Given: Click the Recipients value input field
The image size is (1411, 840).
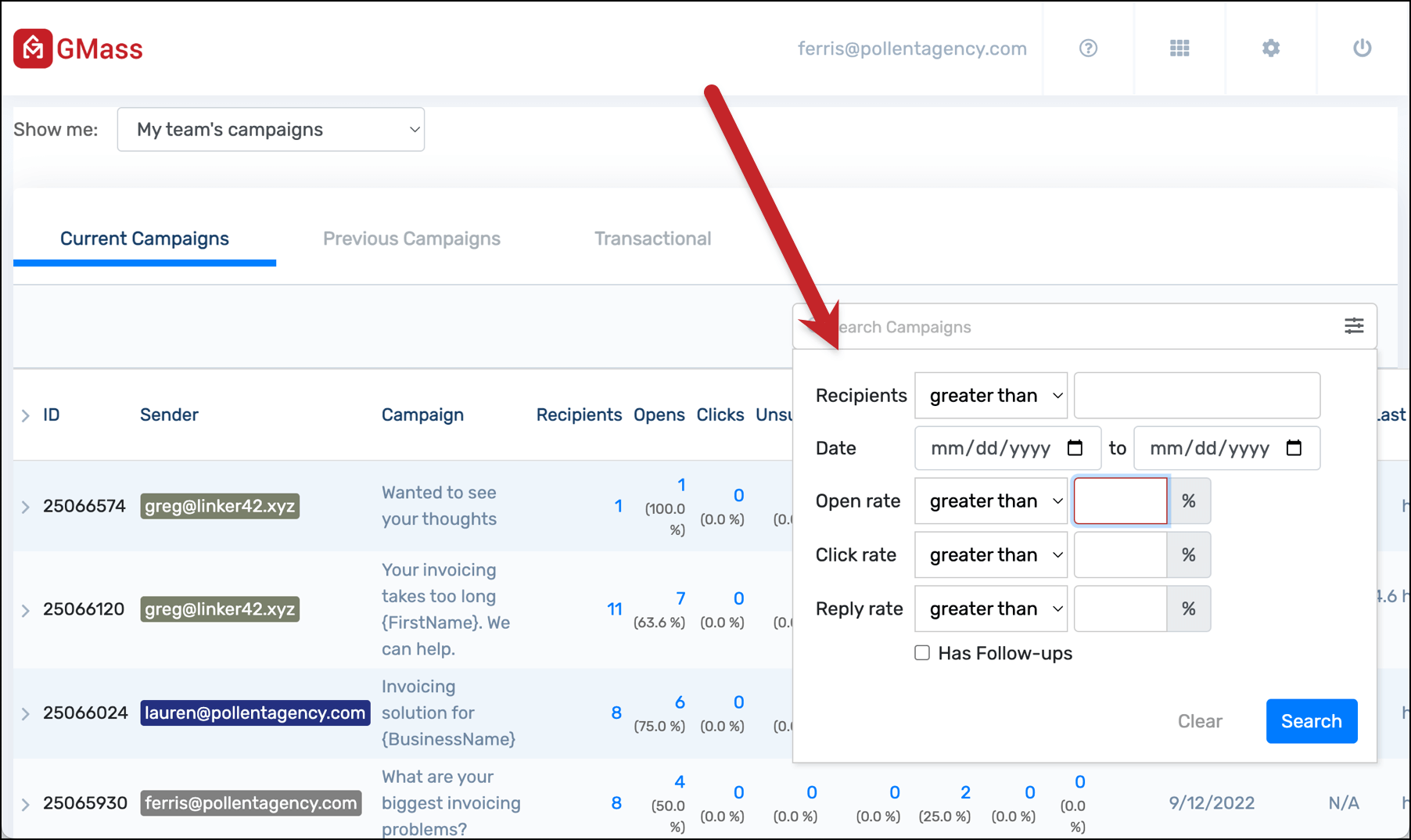Looking at the screenshot, I should tap(1197, 396).
